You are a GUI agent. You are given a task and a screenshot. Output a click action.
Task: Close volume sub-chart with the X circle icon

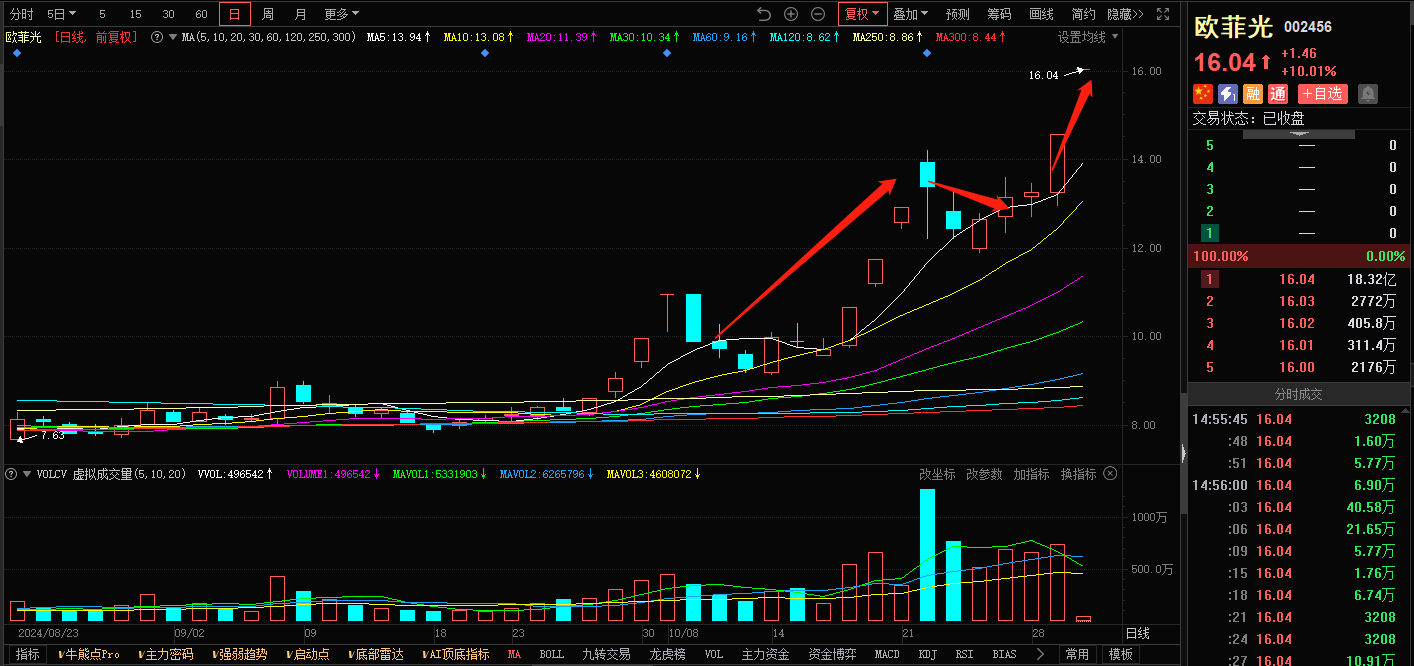pos(1108,474)
